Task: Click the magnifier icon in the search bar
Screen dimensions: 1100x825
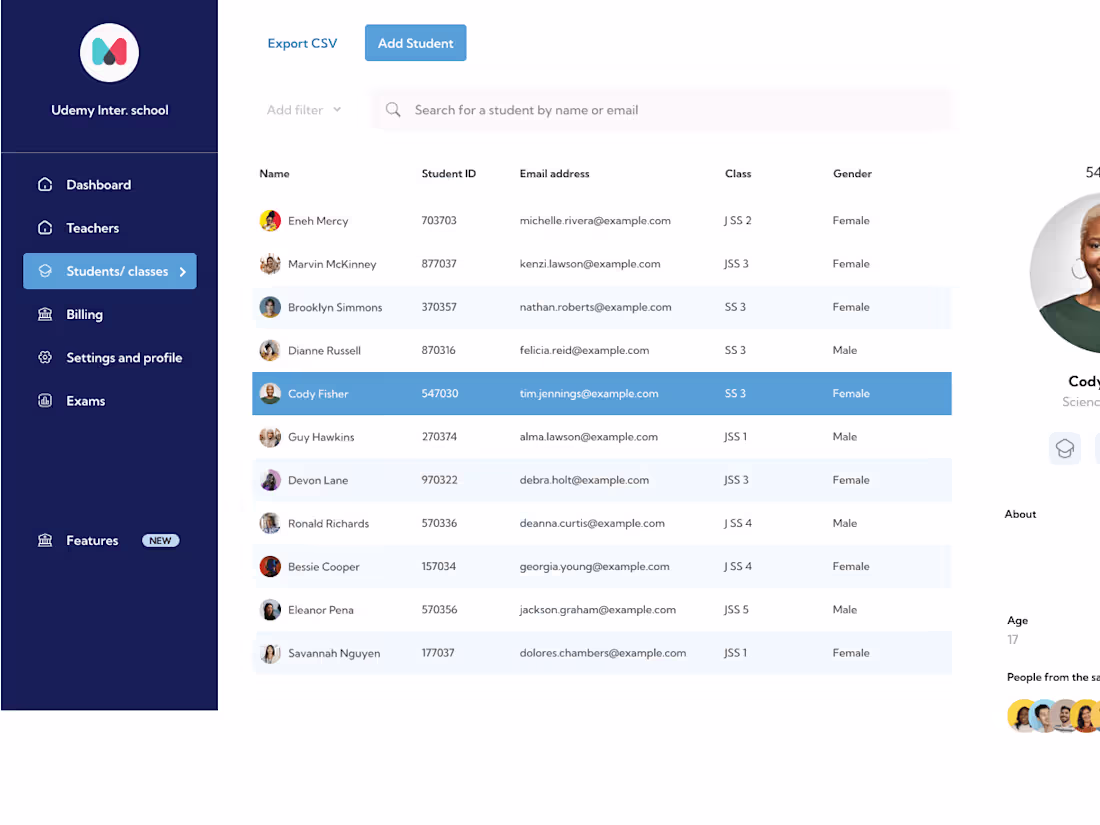Action: (392, 110)
